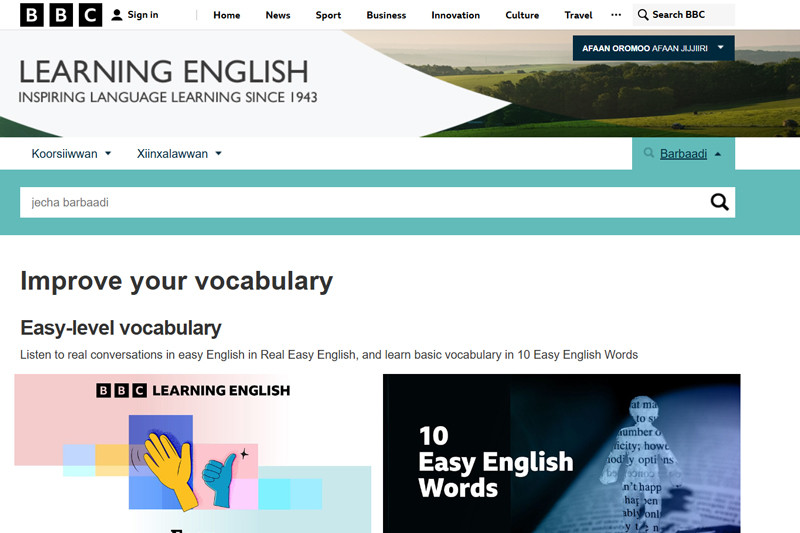Click the Sign in person icon

coord(117,15)
